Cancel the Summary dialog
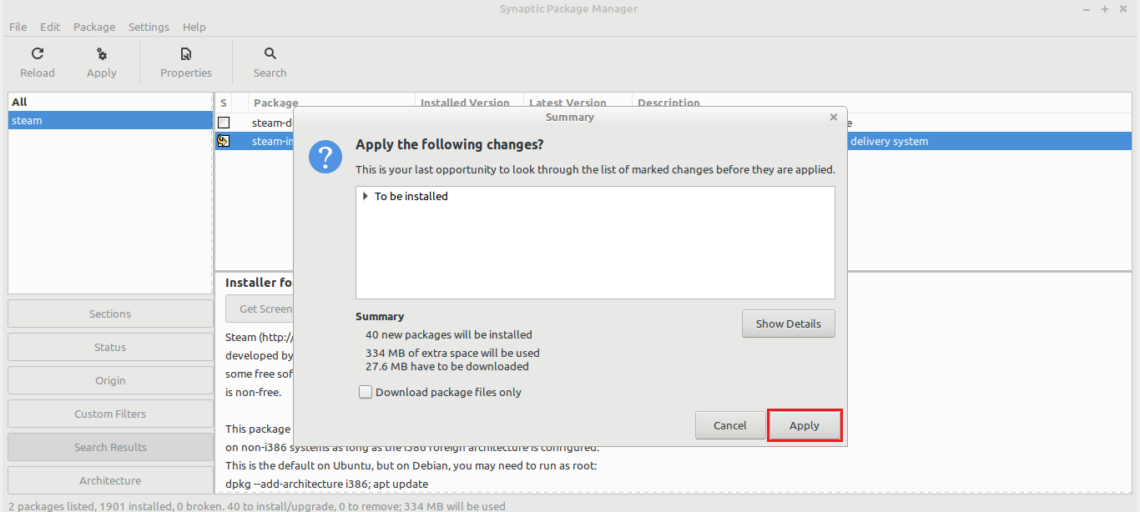The height and width of the screenshot is (512, 1140). click(x=730, y=425)
